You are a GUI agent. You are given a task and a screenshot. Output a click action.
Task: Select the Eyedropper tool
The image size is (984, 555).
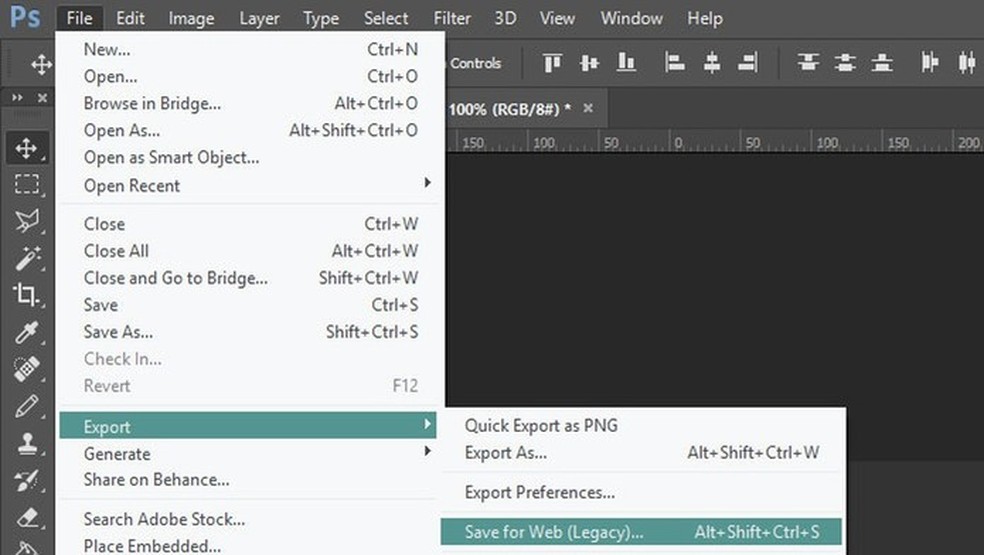click(26, 332)
